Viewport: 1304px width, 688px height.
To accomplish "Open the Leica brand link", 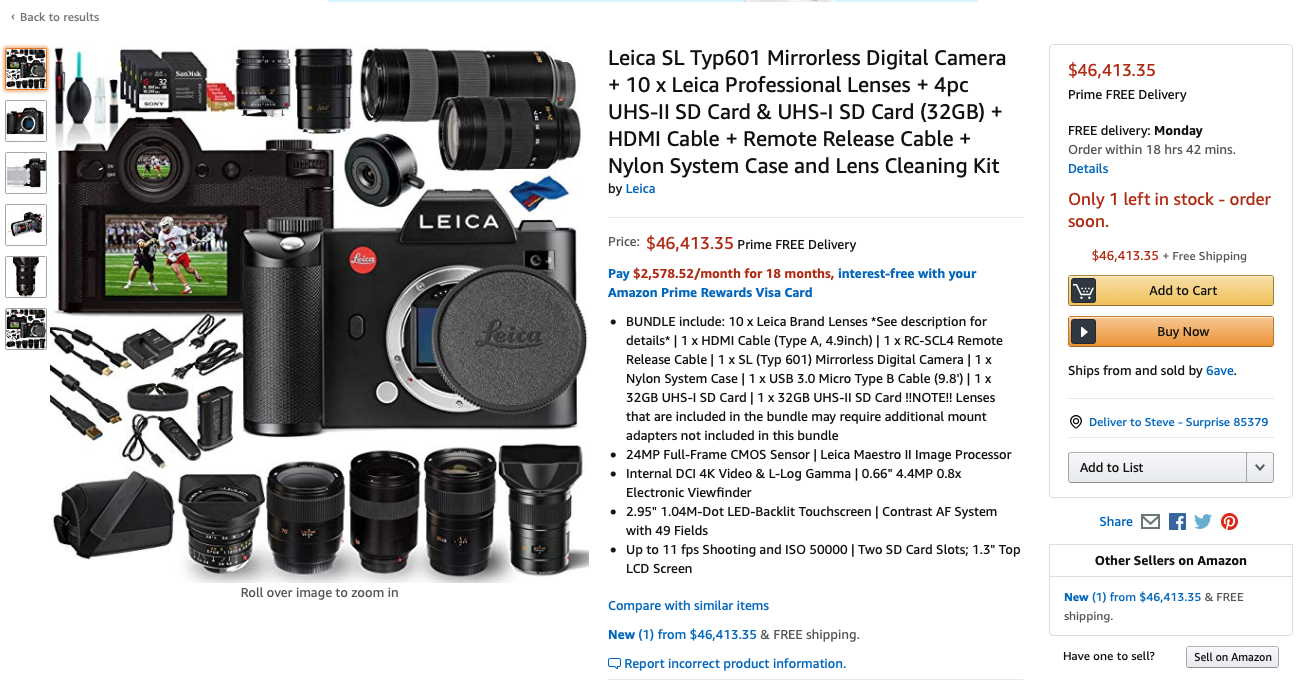I will 640,188.
